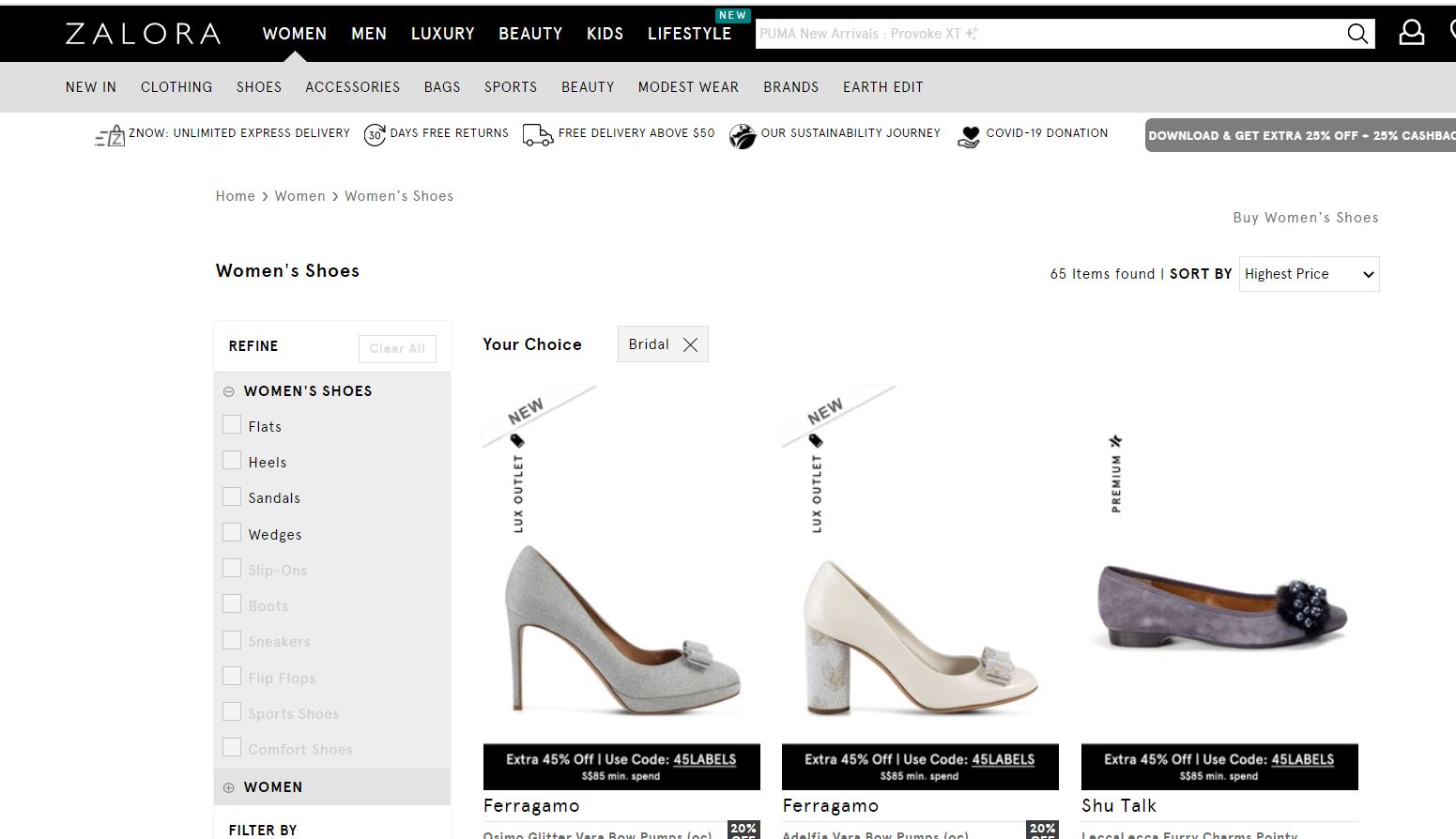Screen dimensions: 1456x839
Task: Click the Buy Women's Shoes link
Action: tap(1306, 218)
